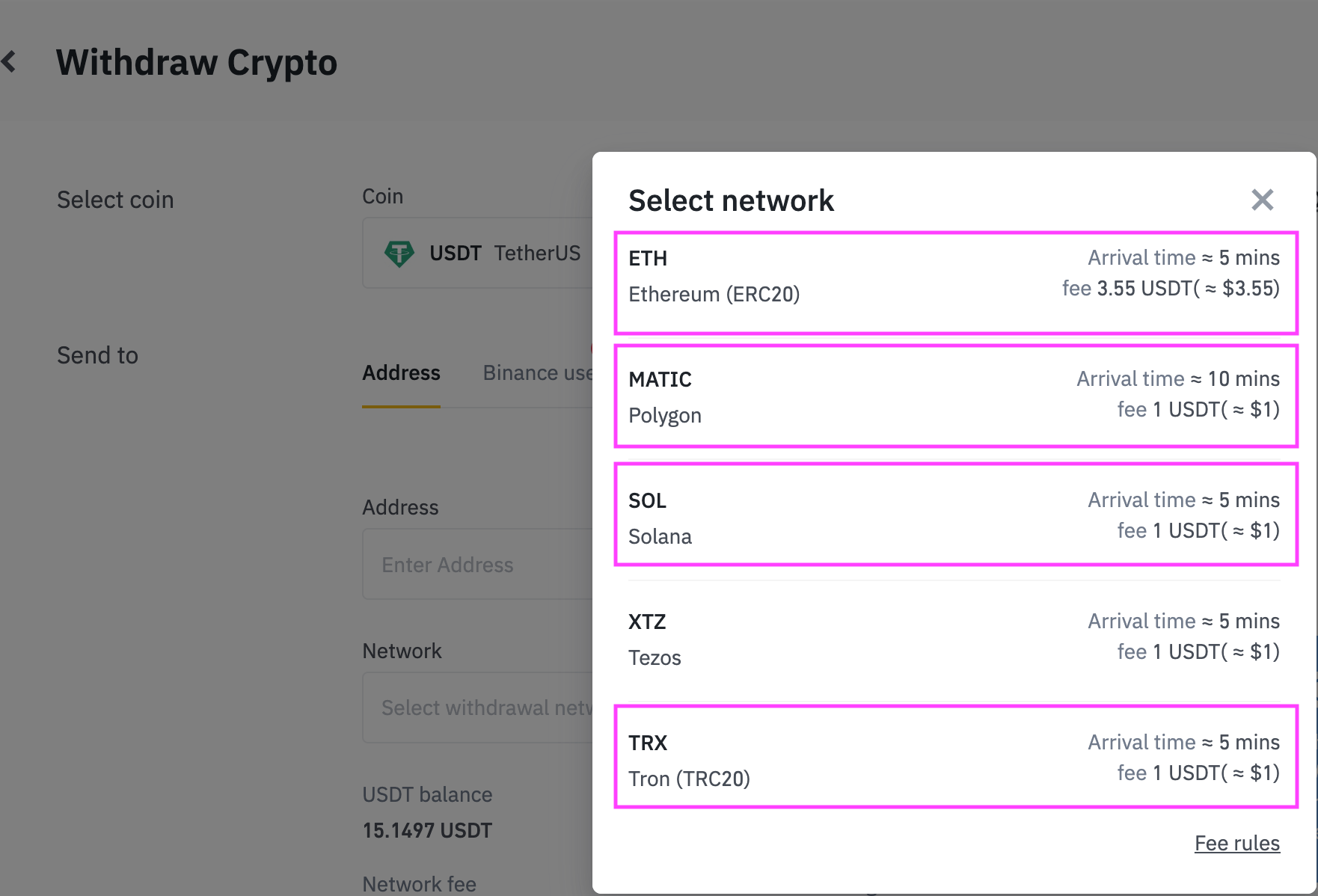Image resolution: width=1318 pixels, height=896 pixels.
Task: Select the XTZ Tezos network option
Action: tap(955, 639)
